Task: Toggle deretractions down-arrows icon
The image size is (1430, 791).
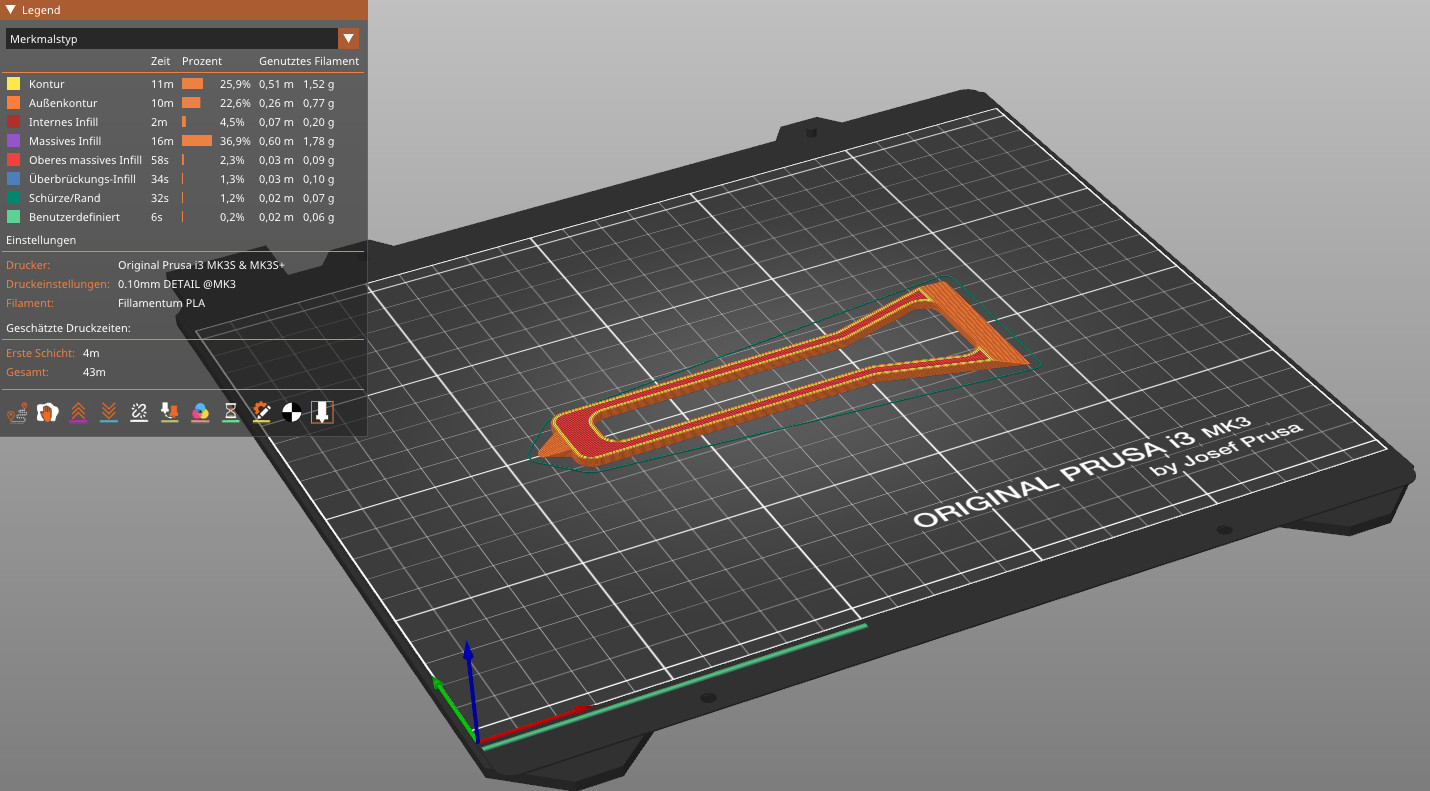Action: (109, 411)
